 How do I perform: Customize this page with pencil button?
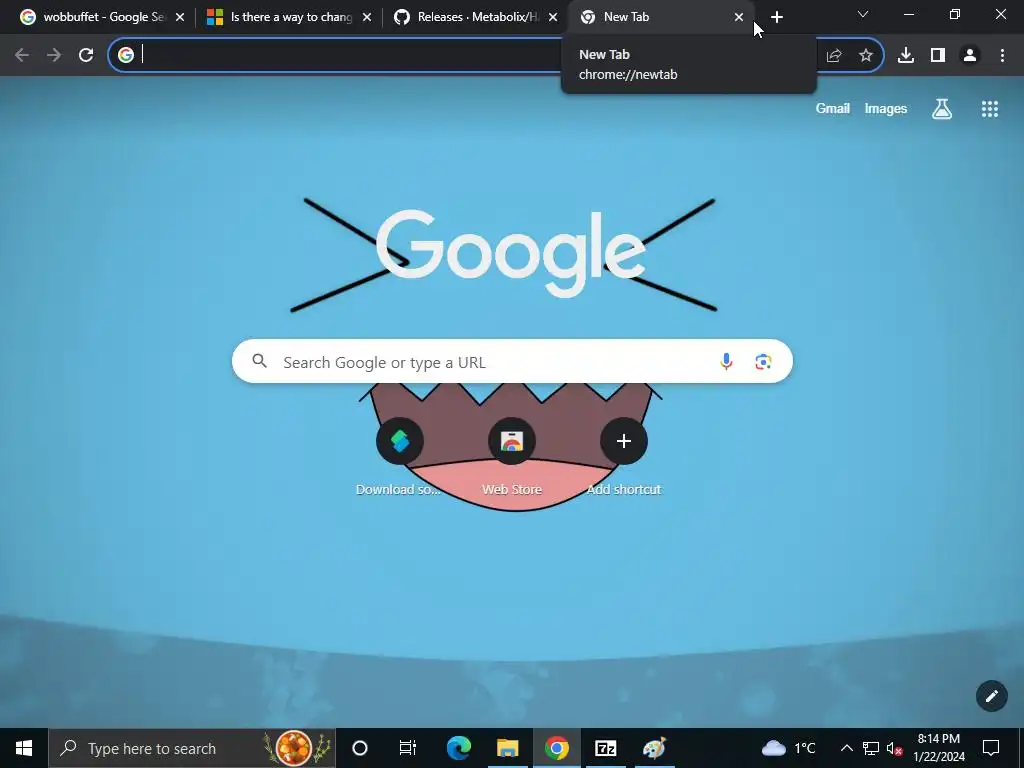click(991, 696)
